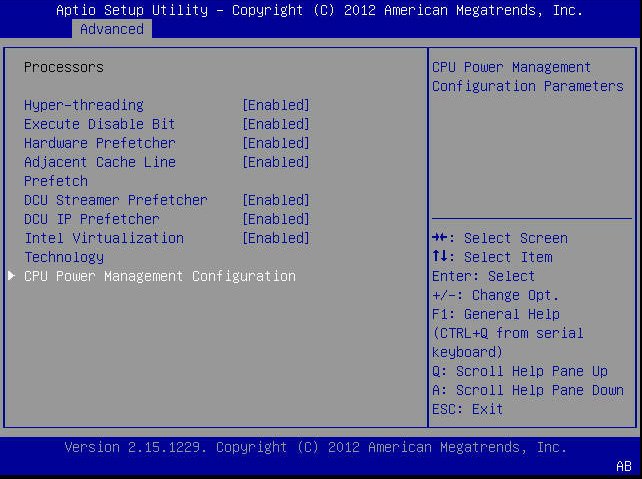This screenshot has width=642, height=479.
Task: Select Hardware Prefetcher setting label
Action: pos(99,143)
